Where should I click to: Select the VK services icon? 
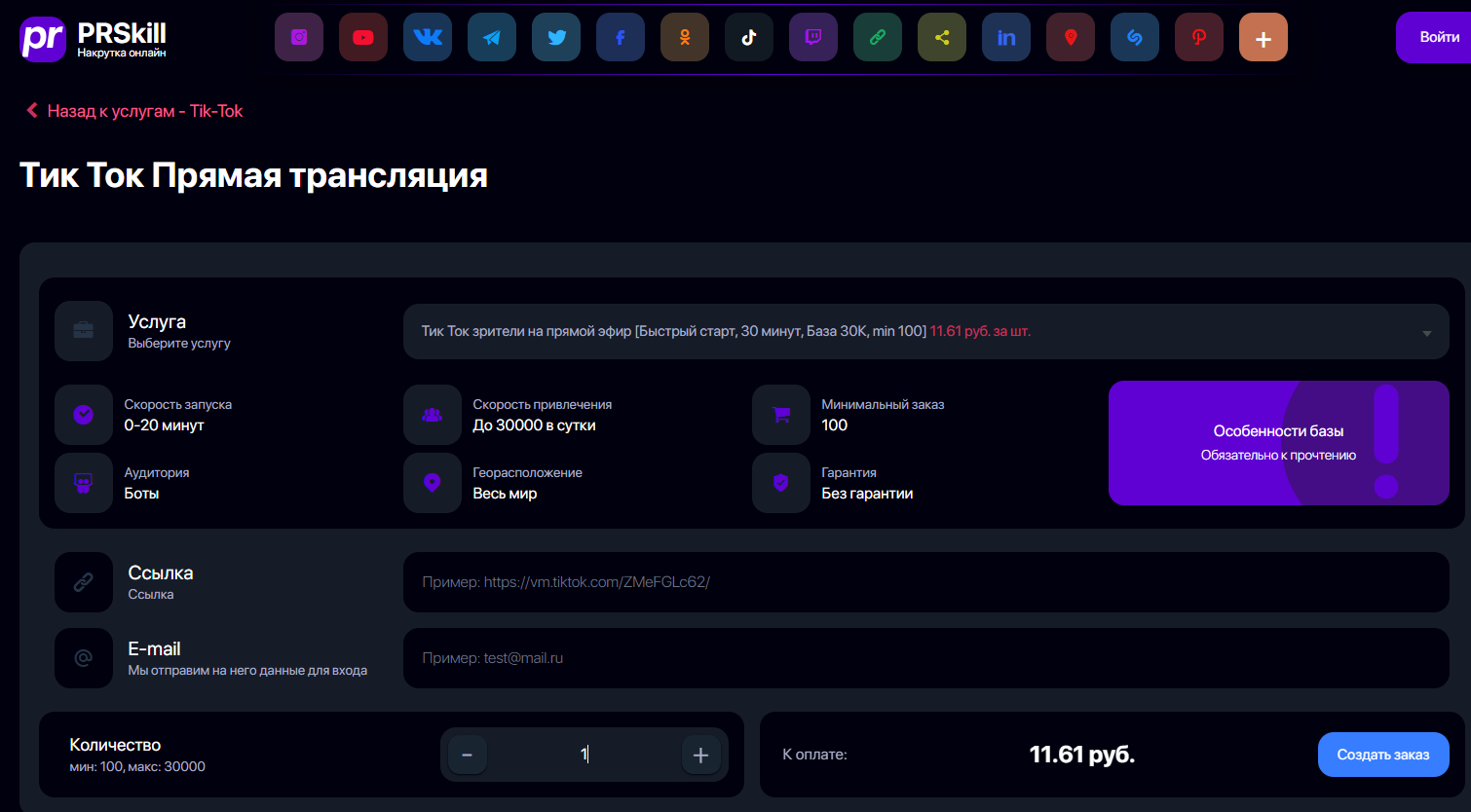pyautogui.click(x=428, y=37)
